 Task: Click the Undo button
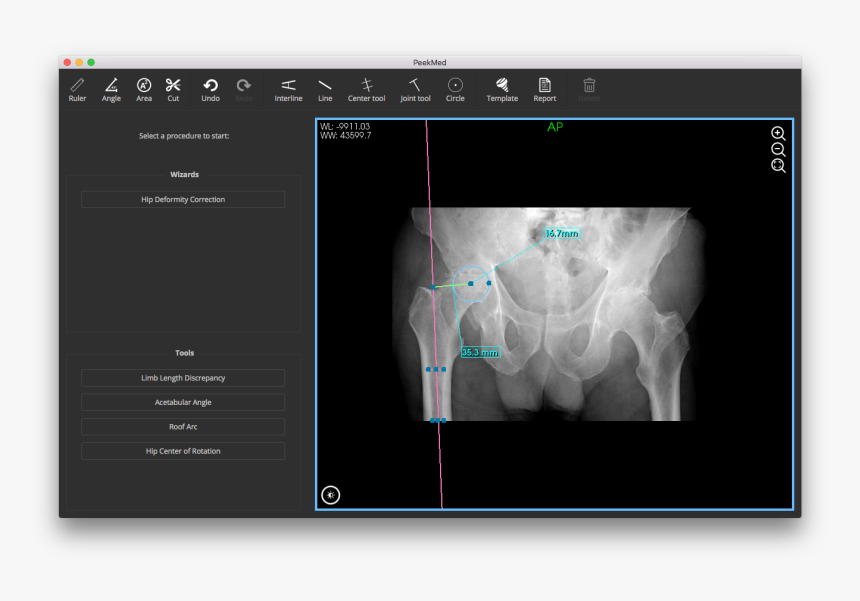(x=211, y=90)
